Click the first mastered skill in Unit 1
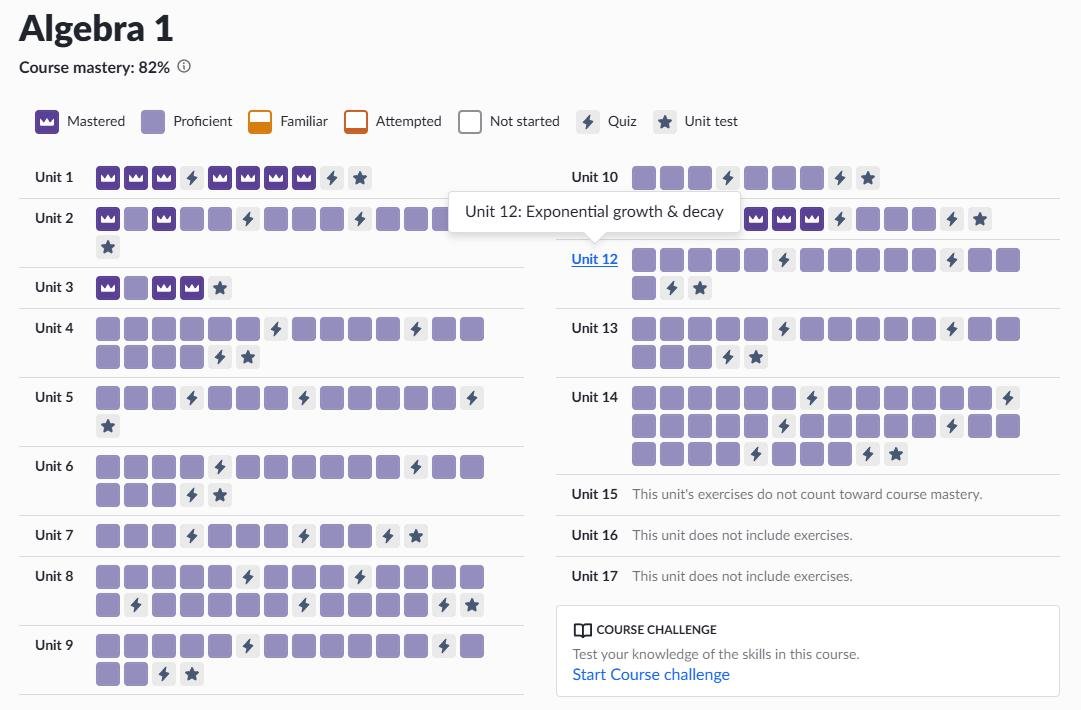 [x=108, y=178]
